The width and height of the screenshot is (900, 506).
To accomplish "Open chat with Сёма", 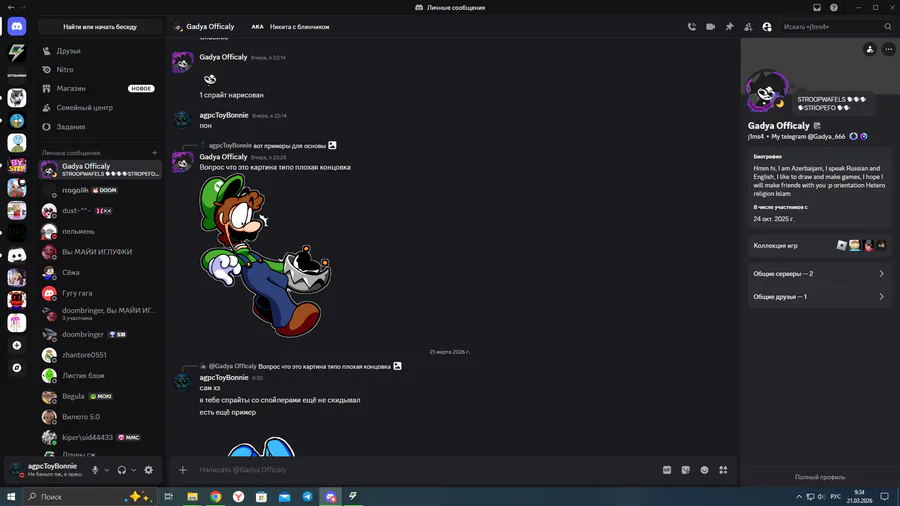I will point(100,273).
